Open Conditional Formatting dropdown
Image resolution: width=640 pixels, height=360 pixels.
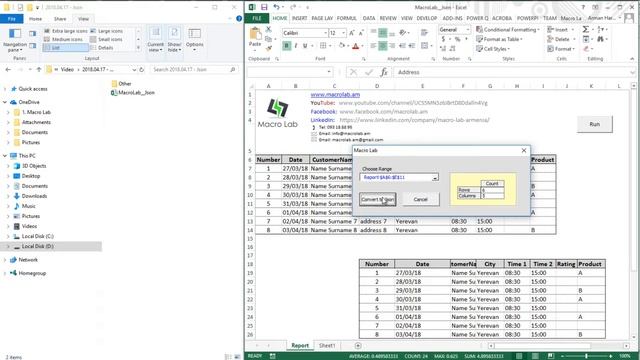pos(508,29)
